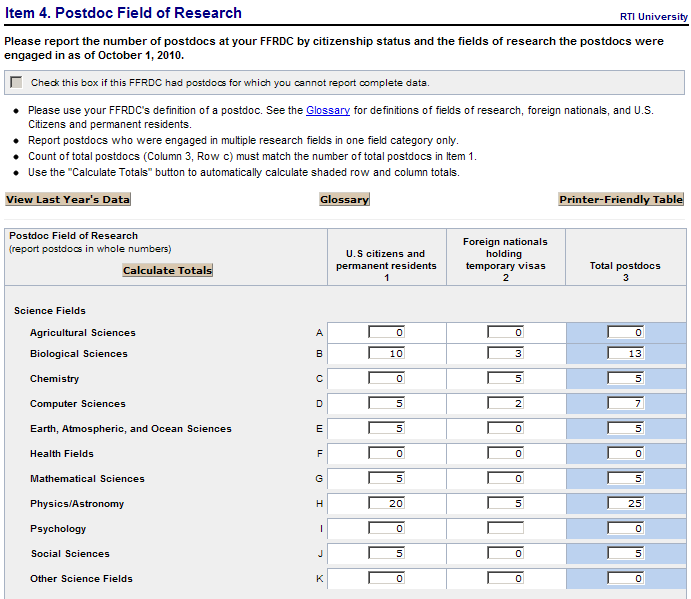Focus Computer Sciences U.S. citizens field
The height and width of the screenshot is (599, 691).
click(386, 404)
